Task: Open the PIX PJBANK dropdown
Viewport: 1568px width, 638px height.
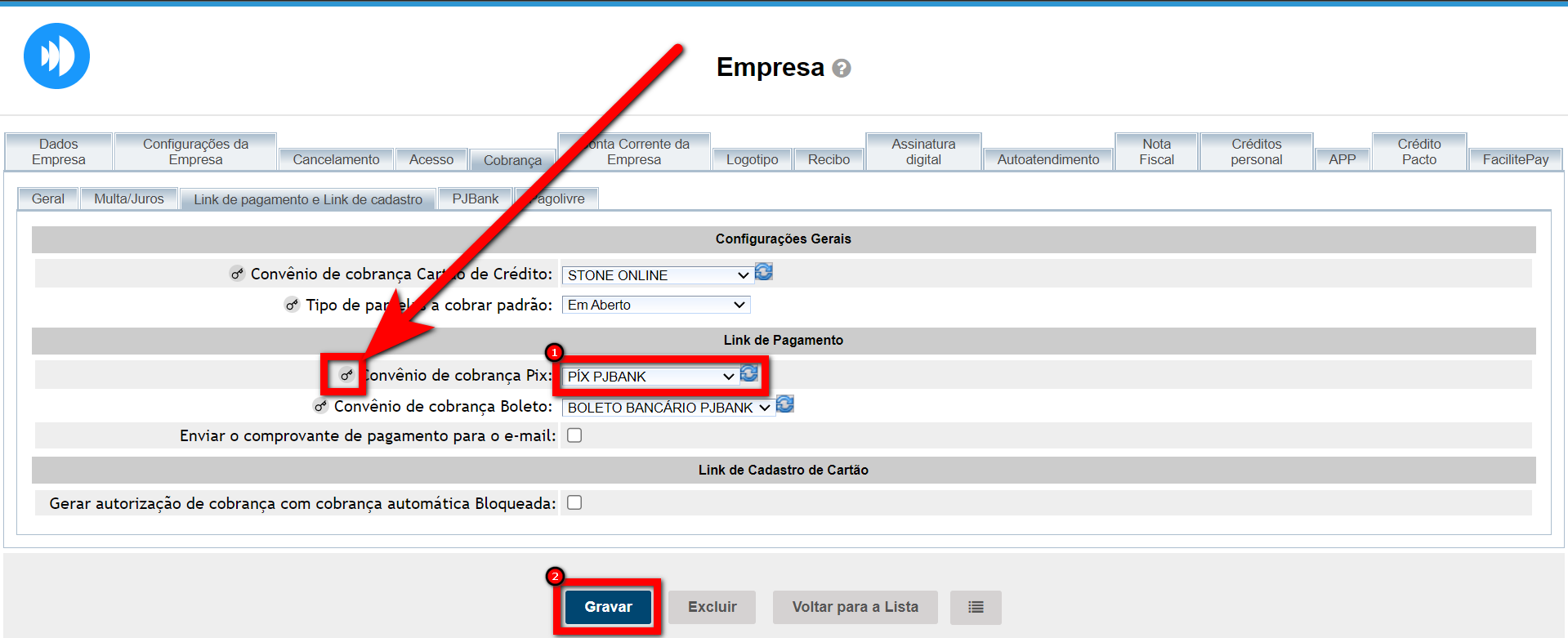Action: [650, 377]
